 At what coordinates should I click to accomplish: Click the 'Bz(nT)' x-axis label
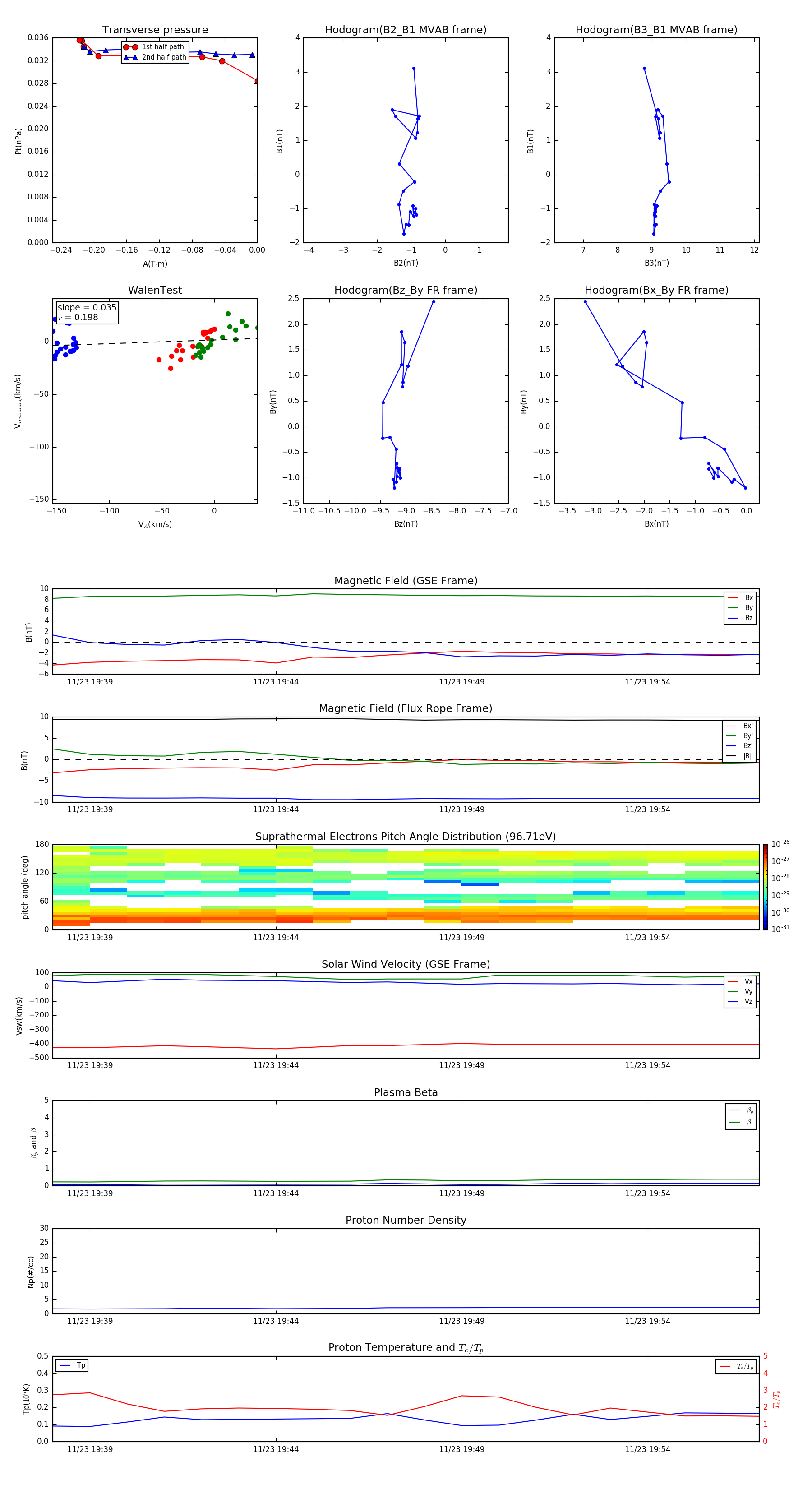tap(406, 524)
